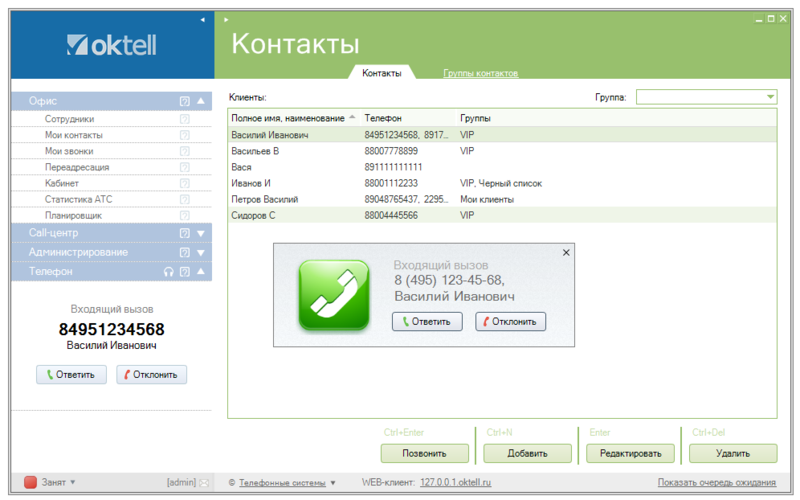Image resolution: width=800 pixels, height=500 pixels.
Task: Expand the Администрирование section
Action: 200,252
